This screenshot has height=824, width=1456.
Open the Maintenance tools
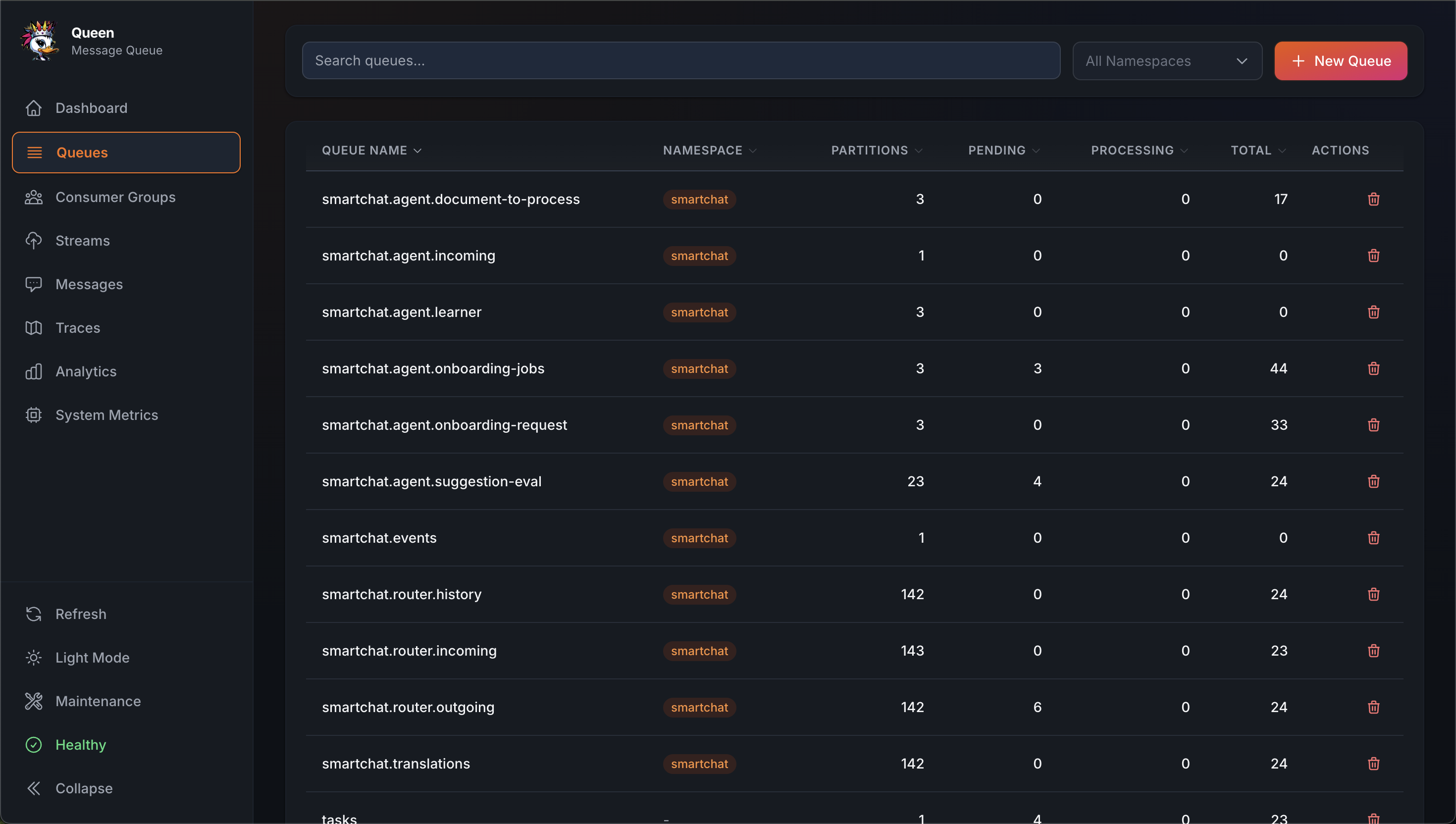[98, 701]
